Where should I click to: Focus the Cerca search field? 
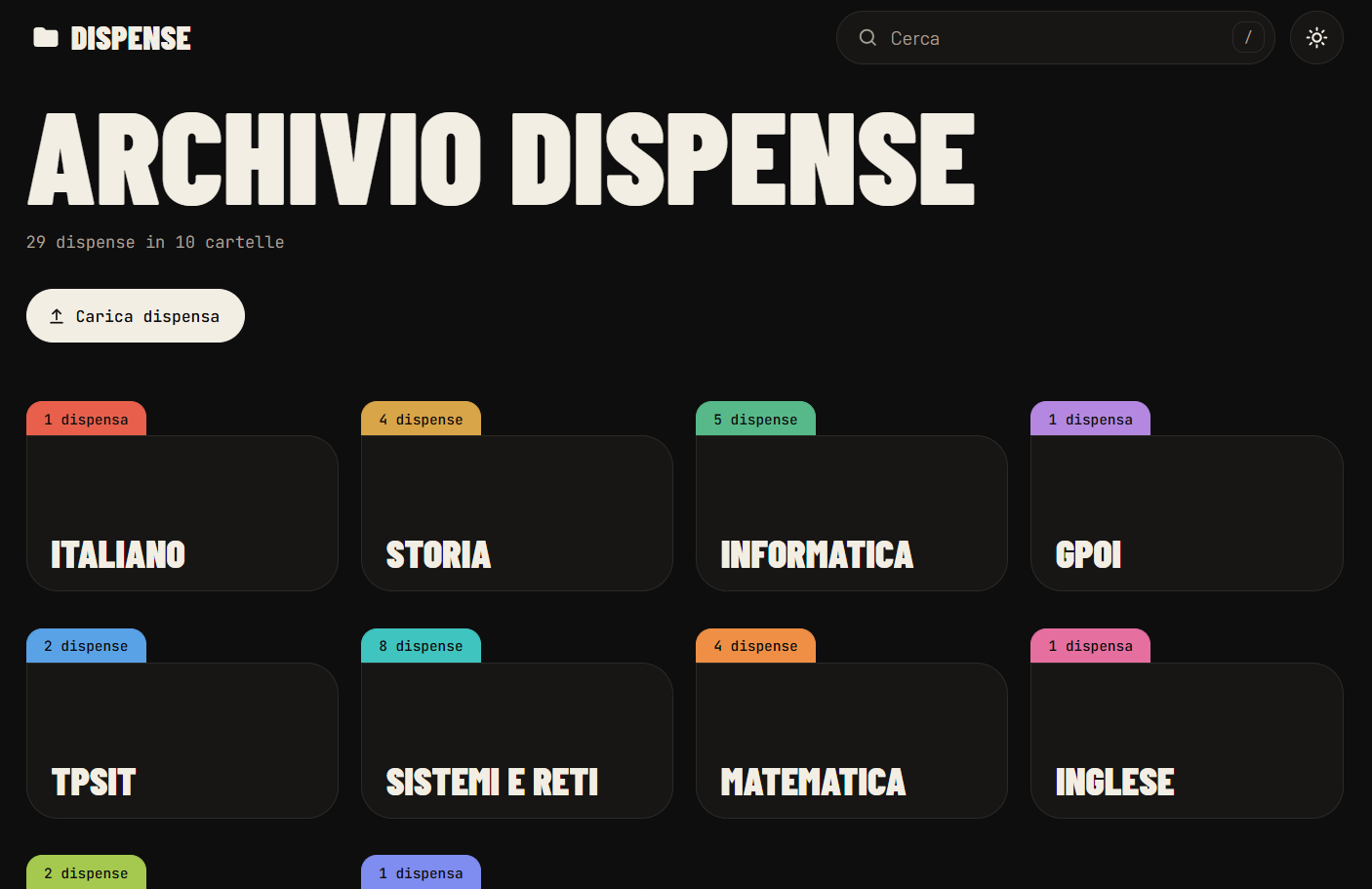1055,38
